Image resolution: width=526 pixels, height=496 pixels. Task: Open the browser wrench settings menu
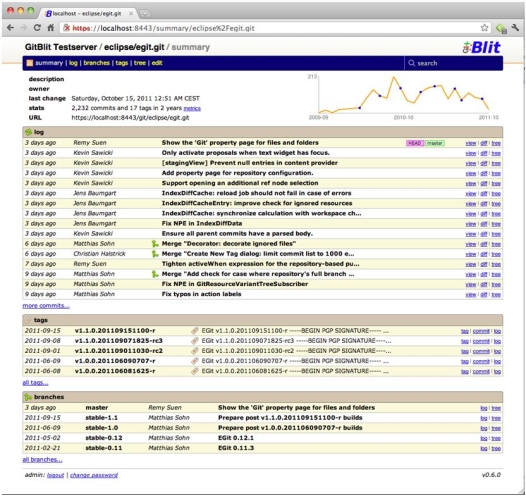tap(515, 28)
